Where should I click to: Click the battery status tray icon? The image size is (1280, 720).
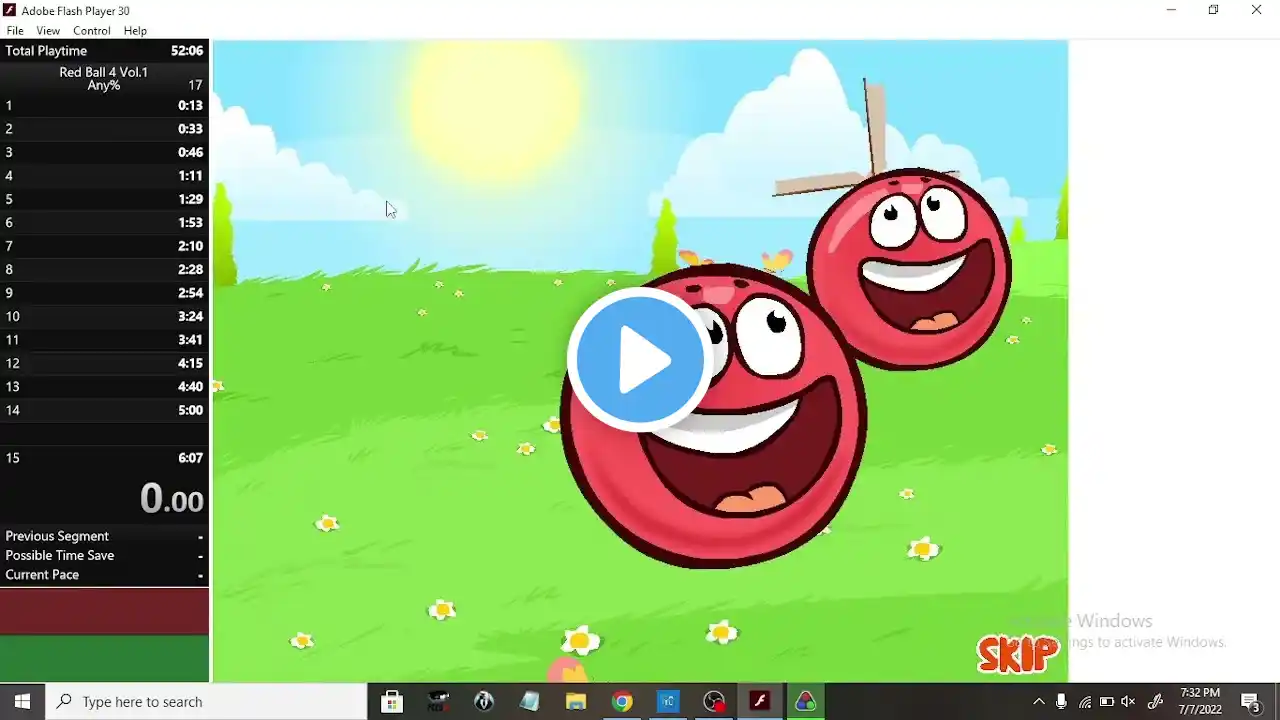[1106, 701]
